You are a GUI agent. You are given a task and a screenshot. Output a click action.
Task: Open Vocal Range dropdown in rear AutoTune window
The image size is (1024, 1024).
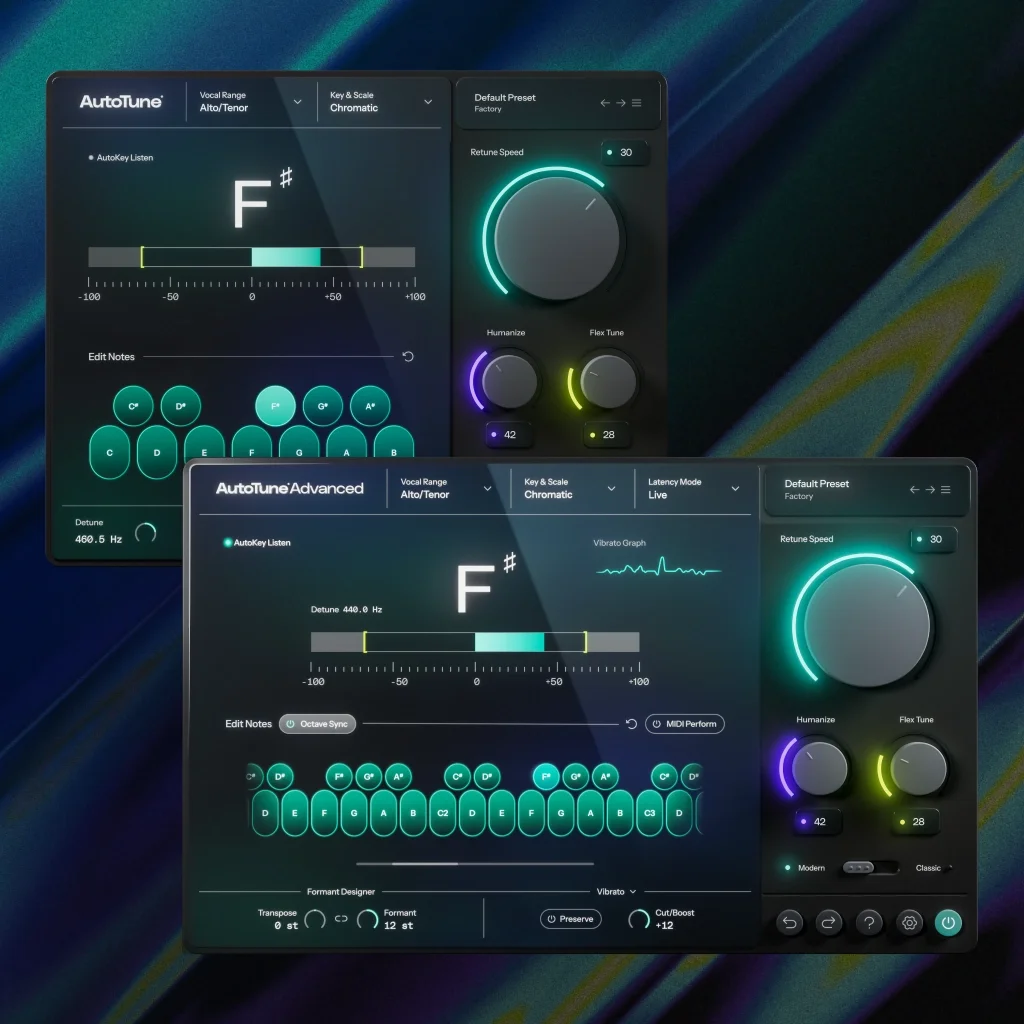coord(251,101)
